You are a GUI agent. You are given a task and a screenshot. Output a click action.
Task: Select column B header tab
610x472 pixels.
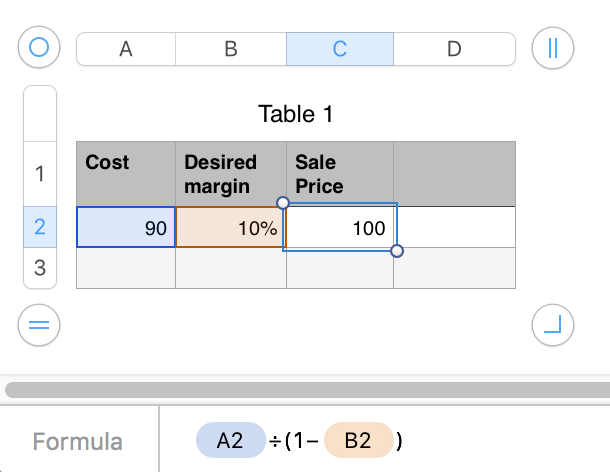pyautogui.click(x=231, y=49)
